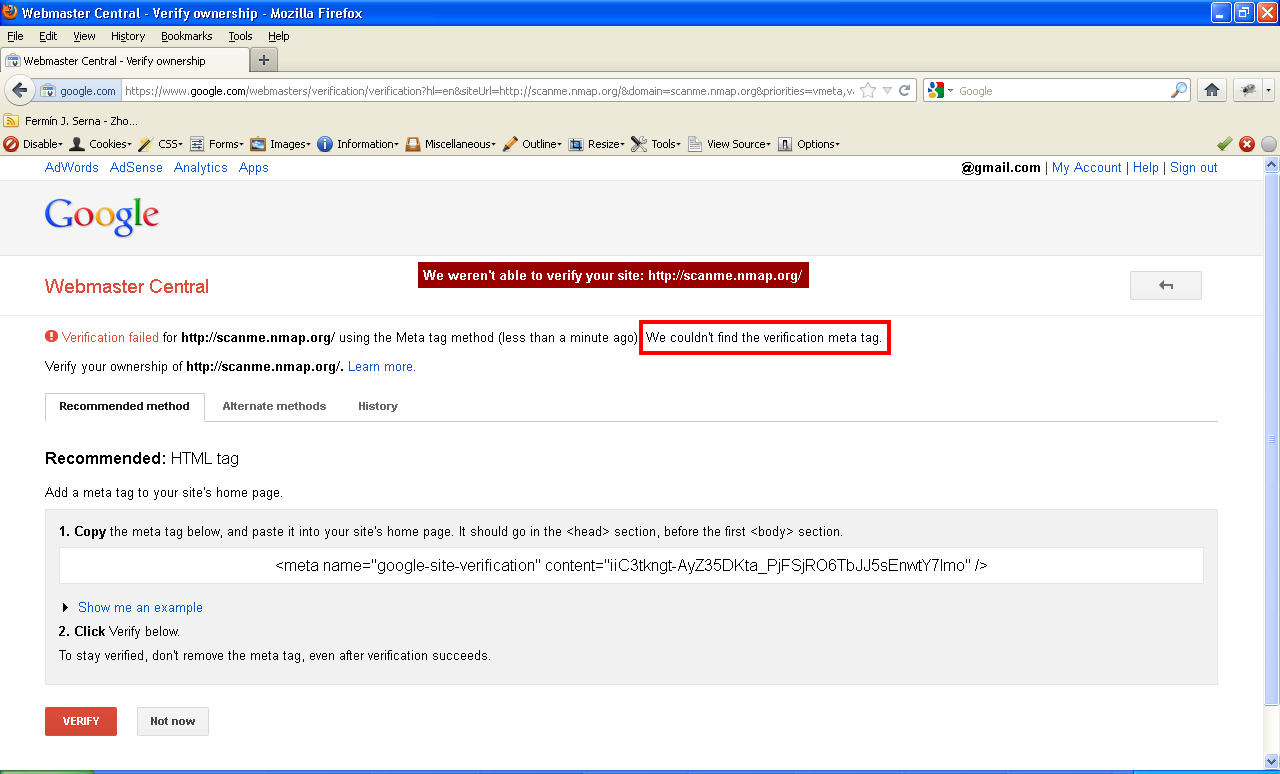Open the URL history dropdown arrow

(887, 91)
